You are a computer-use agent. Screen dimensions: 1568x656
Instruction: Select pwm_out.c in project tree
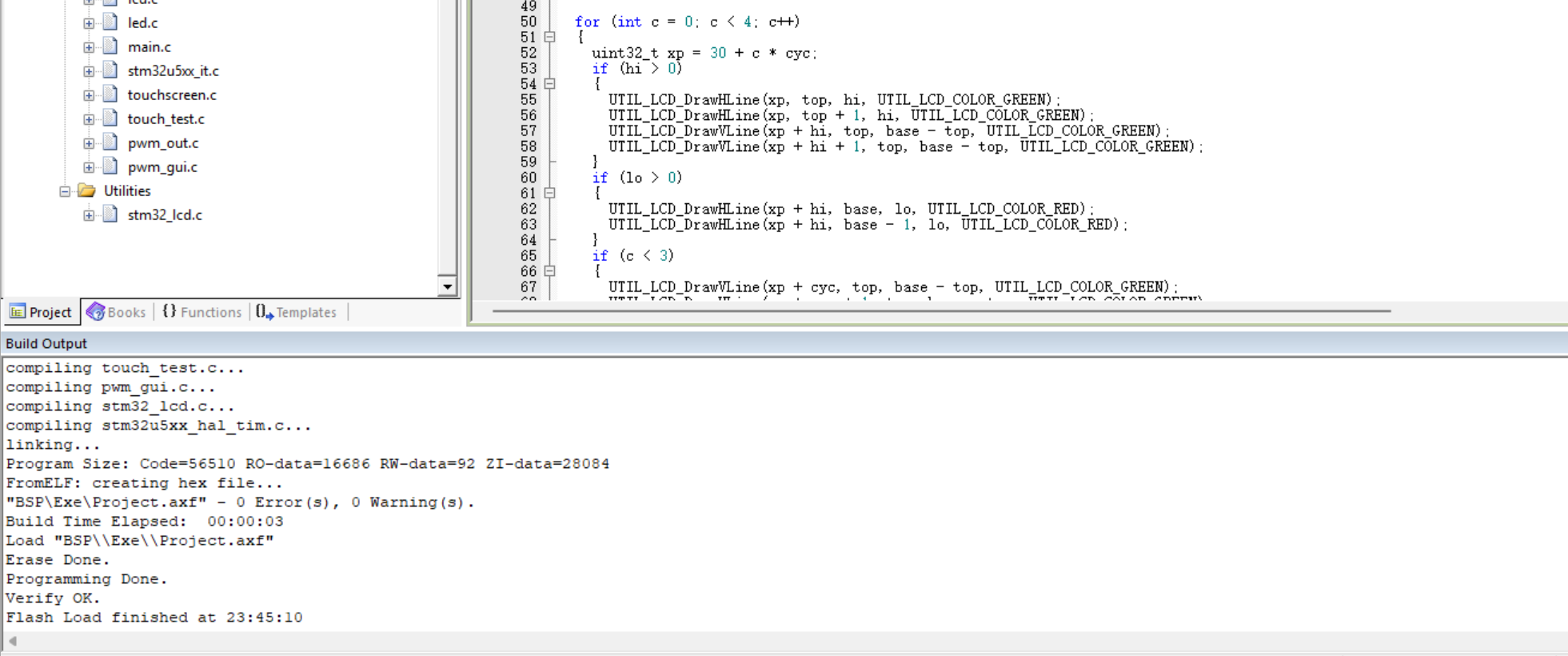coord(163,142)
